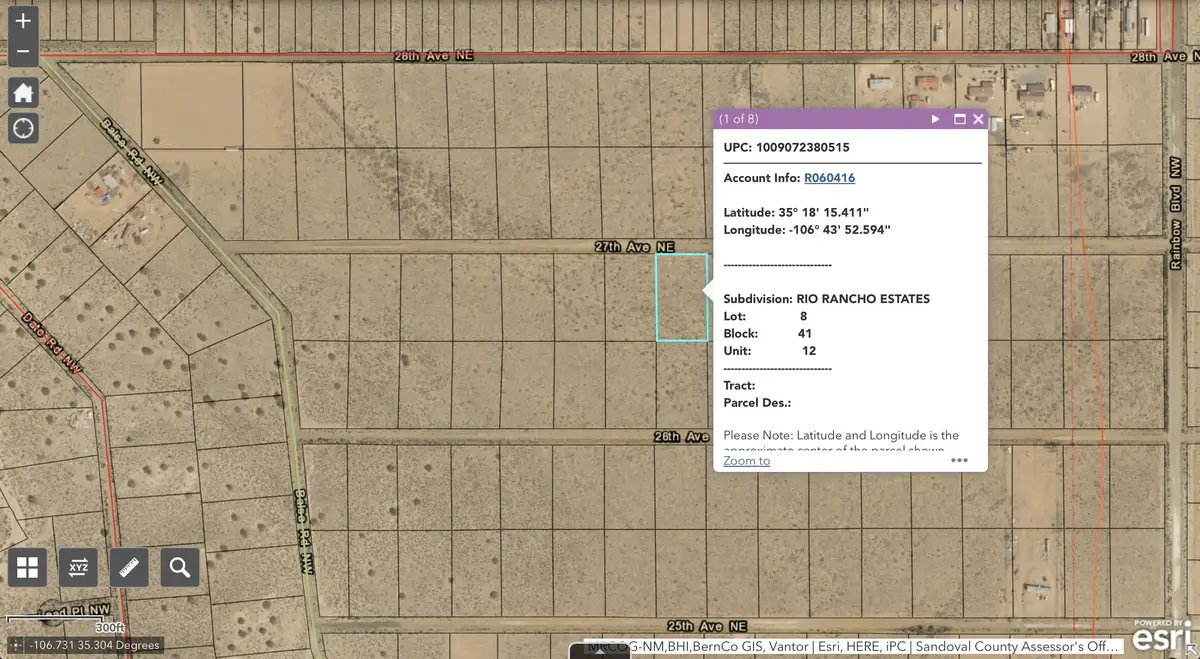Maximize the parcel info popup
Viewport: 1200px width, 659px height.
pyautogui.click(x=960, y=119)
